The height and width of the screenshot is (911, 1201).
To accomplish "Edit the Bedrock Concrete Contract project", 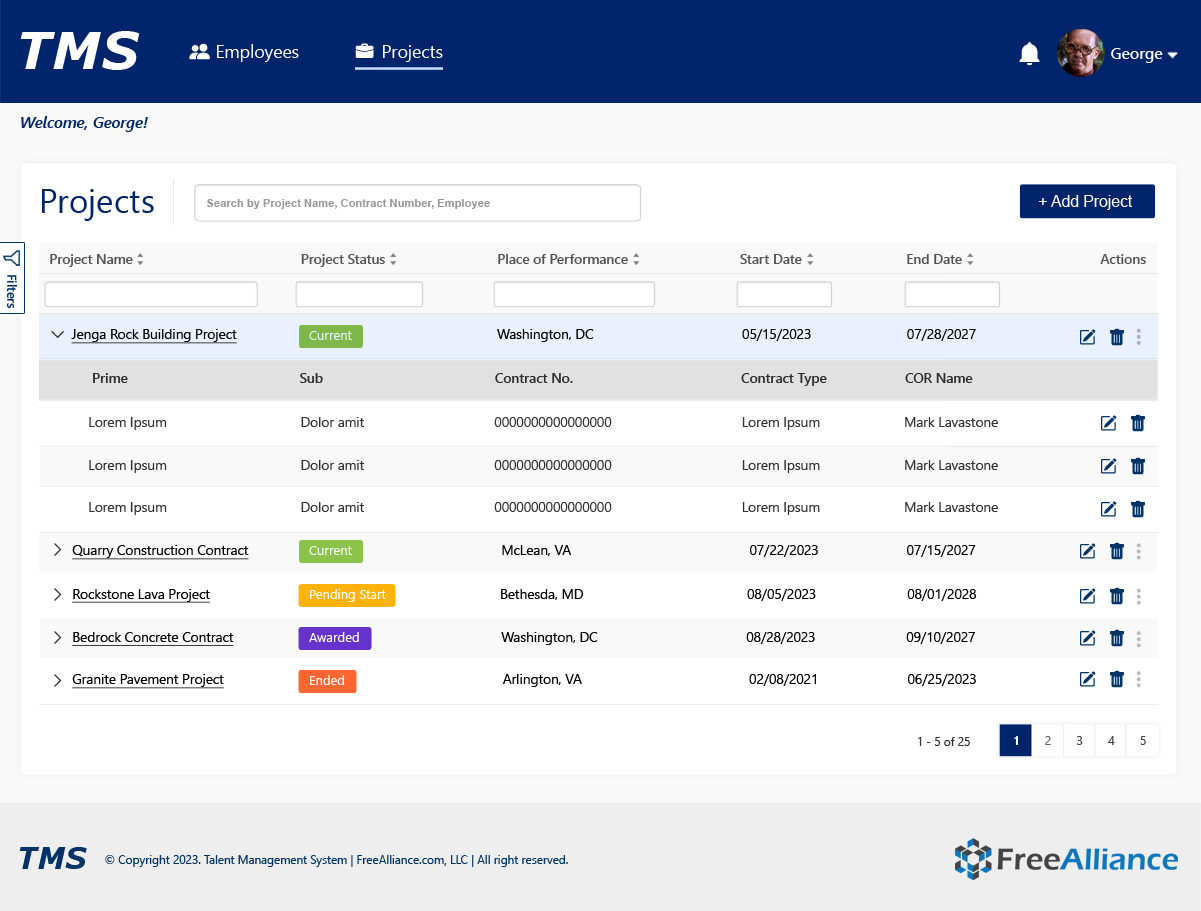I will (1088, 638).
